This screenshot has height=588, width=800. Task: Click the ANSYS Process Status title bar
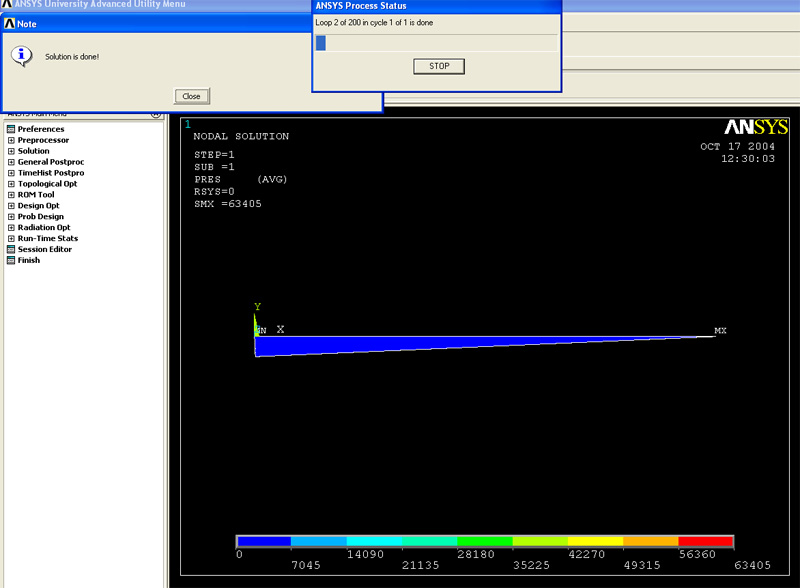(437, 6)
